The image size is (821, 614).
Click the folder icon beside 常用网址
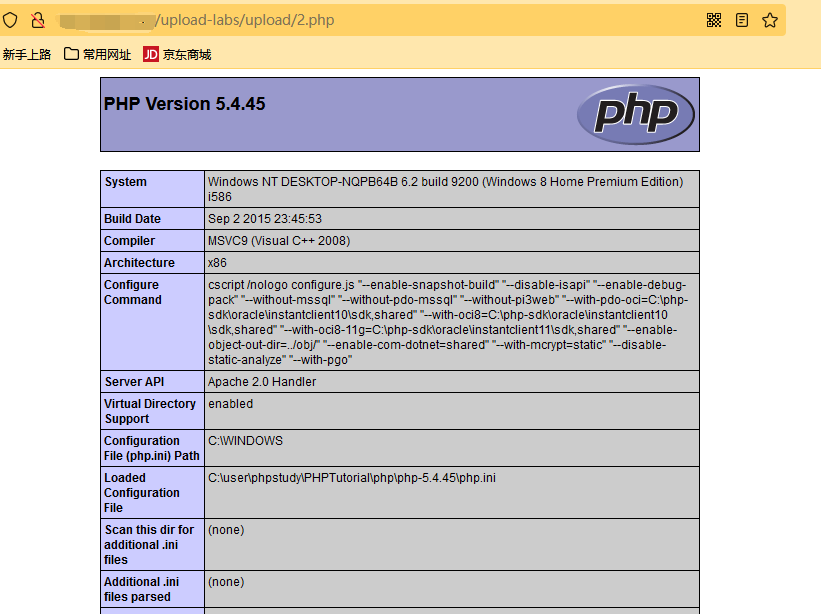70,55
